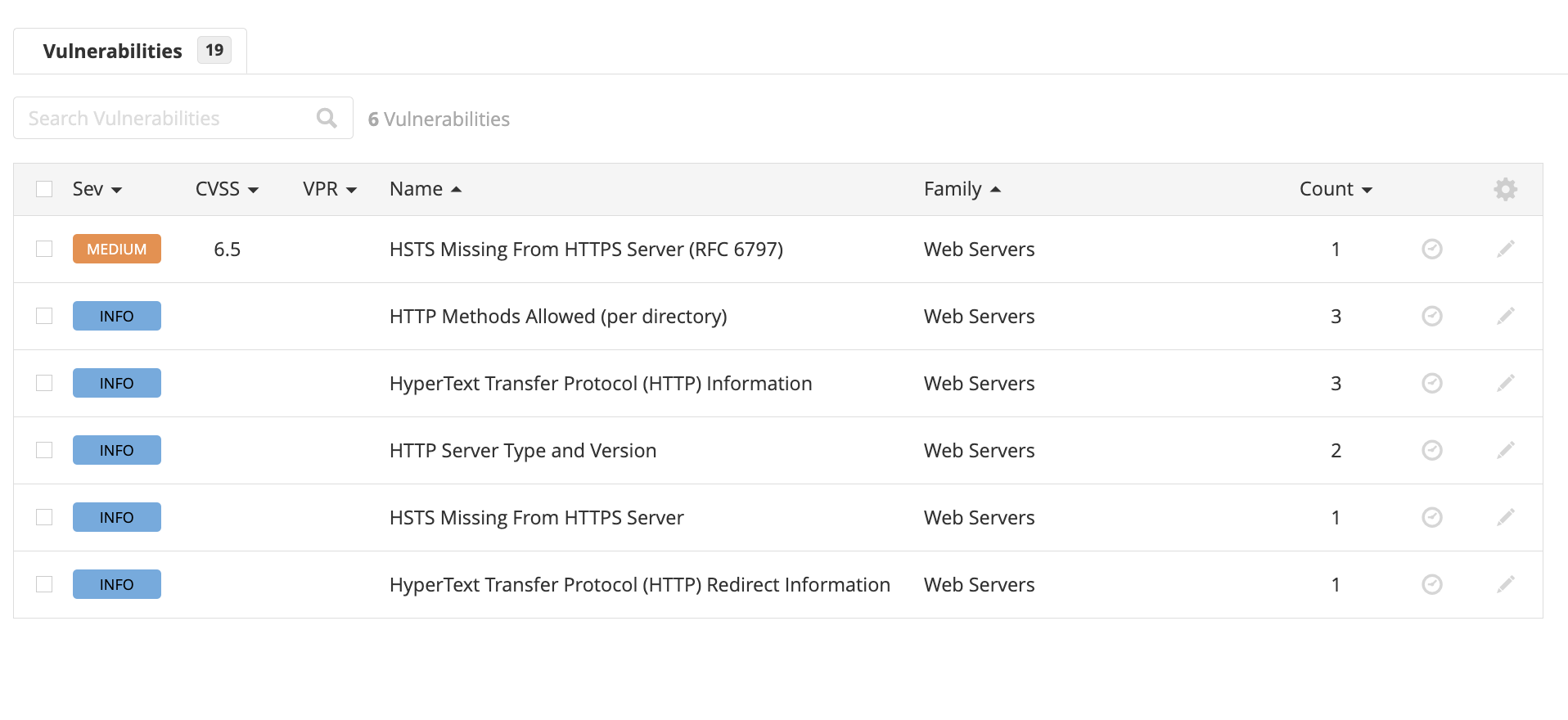
Task: Click the search magnifier icon
Action: [327, 119]
